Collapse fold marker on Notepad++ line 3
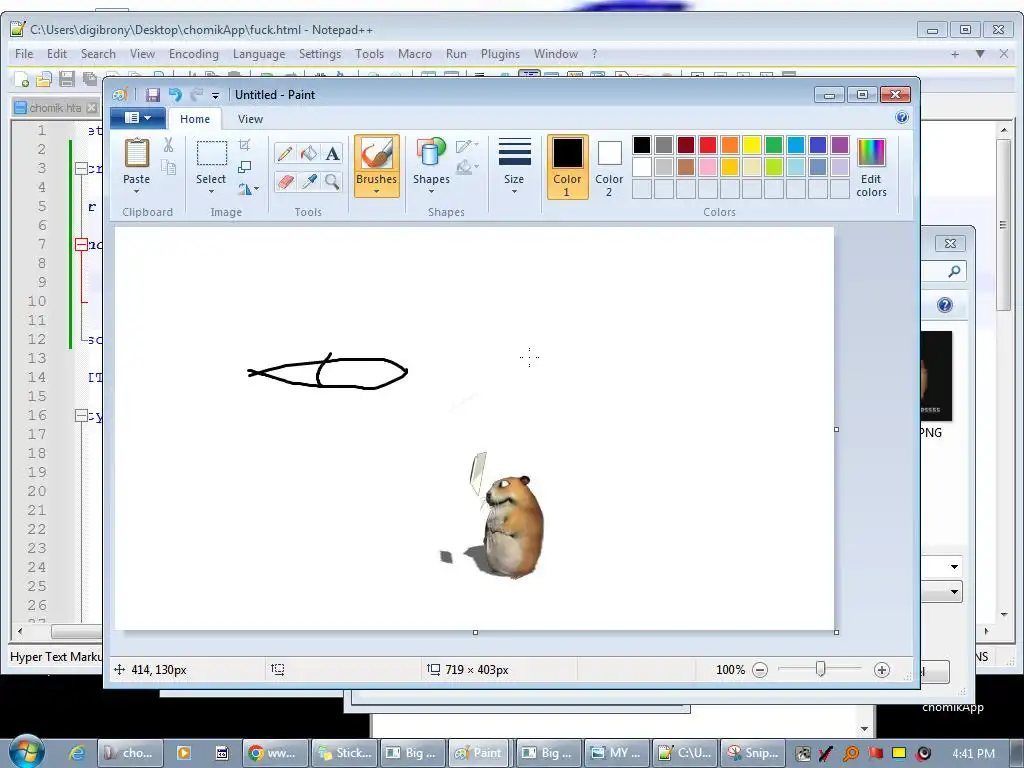 (x=81, y=168)
